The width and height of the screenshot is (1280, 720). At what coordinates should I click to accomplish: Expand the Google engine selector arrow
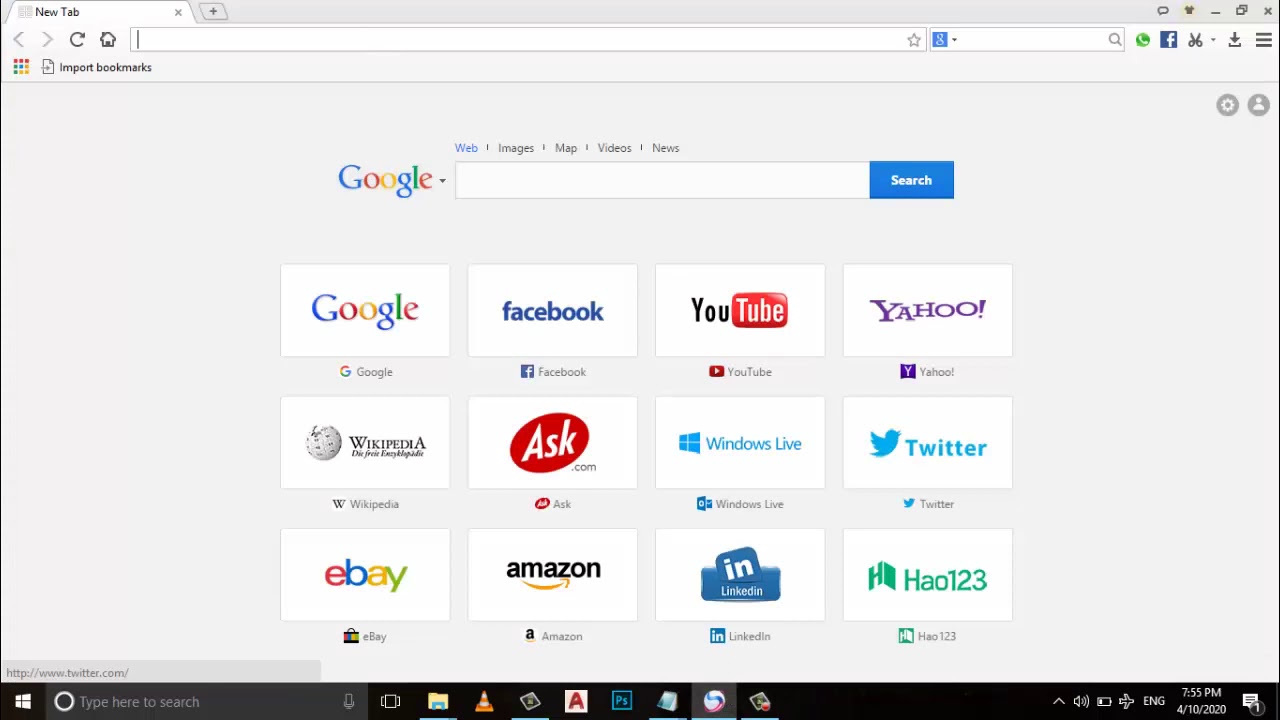click(442, 181)
